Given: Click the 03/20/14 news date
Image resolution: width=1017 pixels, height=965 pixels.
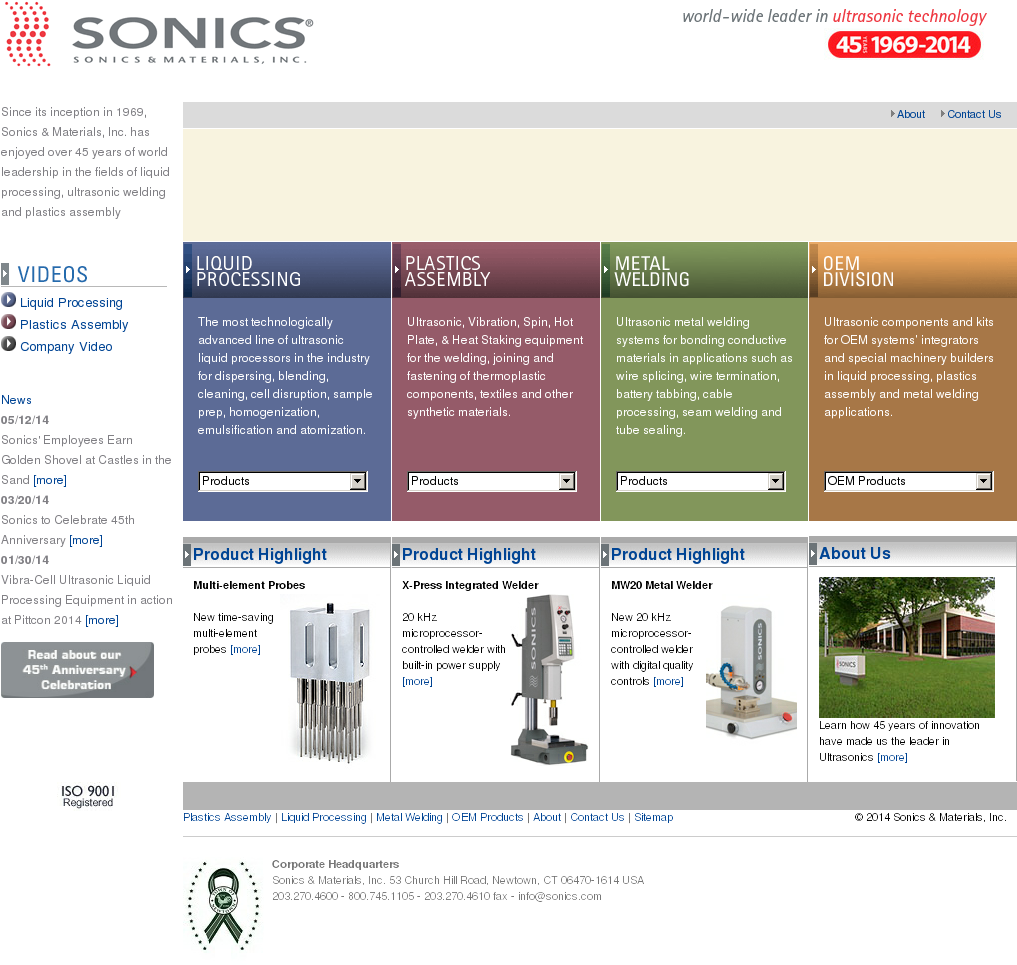Looking at the screenshot, I should 25,500.
